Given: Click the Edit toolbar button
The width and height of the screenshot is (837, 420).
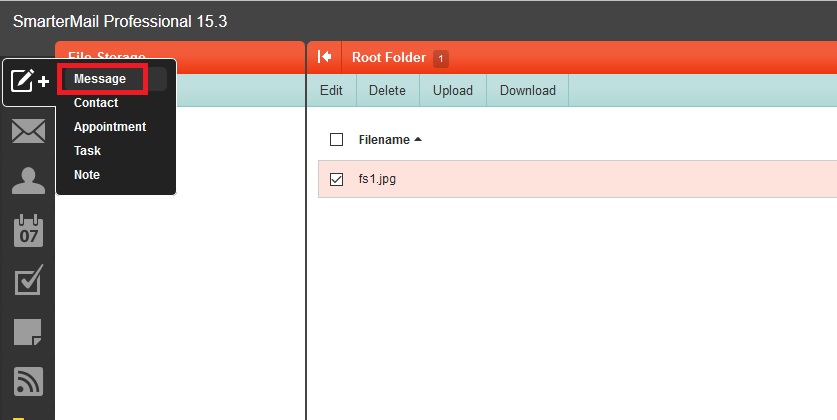Looking at the screenshot, I should pos(331,90).
